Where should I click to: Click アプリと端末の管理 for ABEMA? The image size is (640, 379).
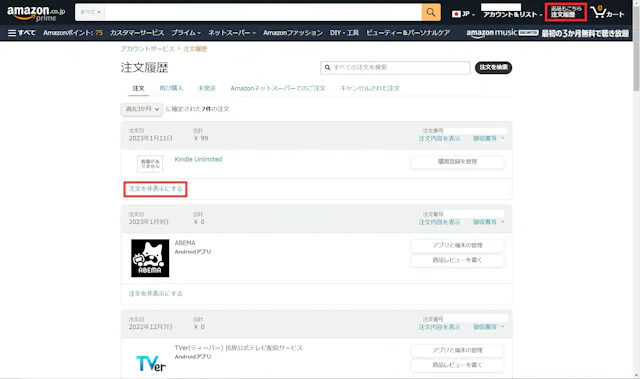point(457,245)
